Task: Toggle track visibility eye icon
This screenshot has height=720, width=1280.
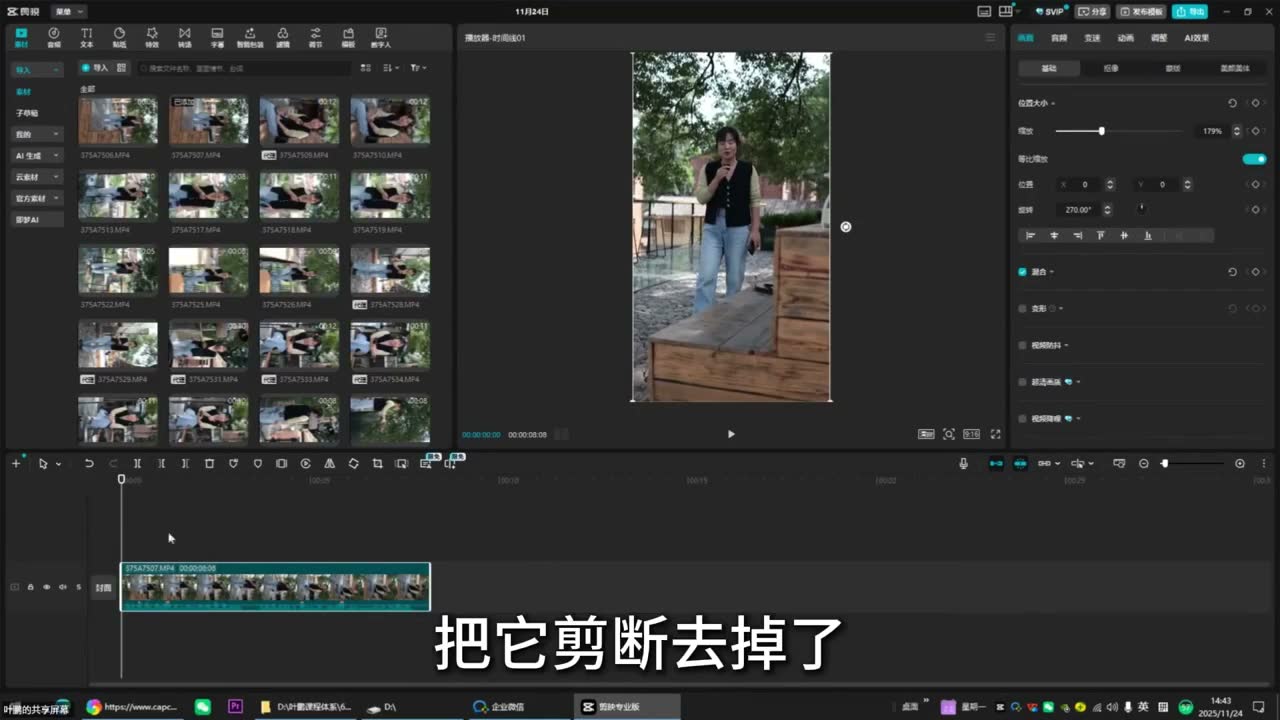Action: (46, 587)
